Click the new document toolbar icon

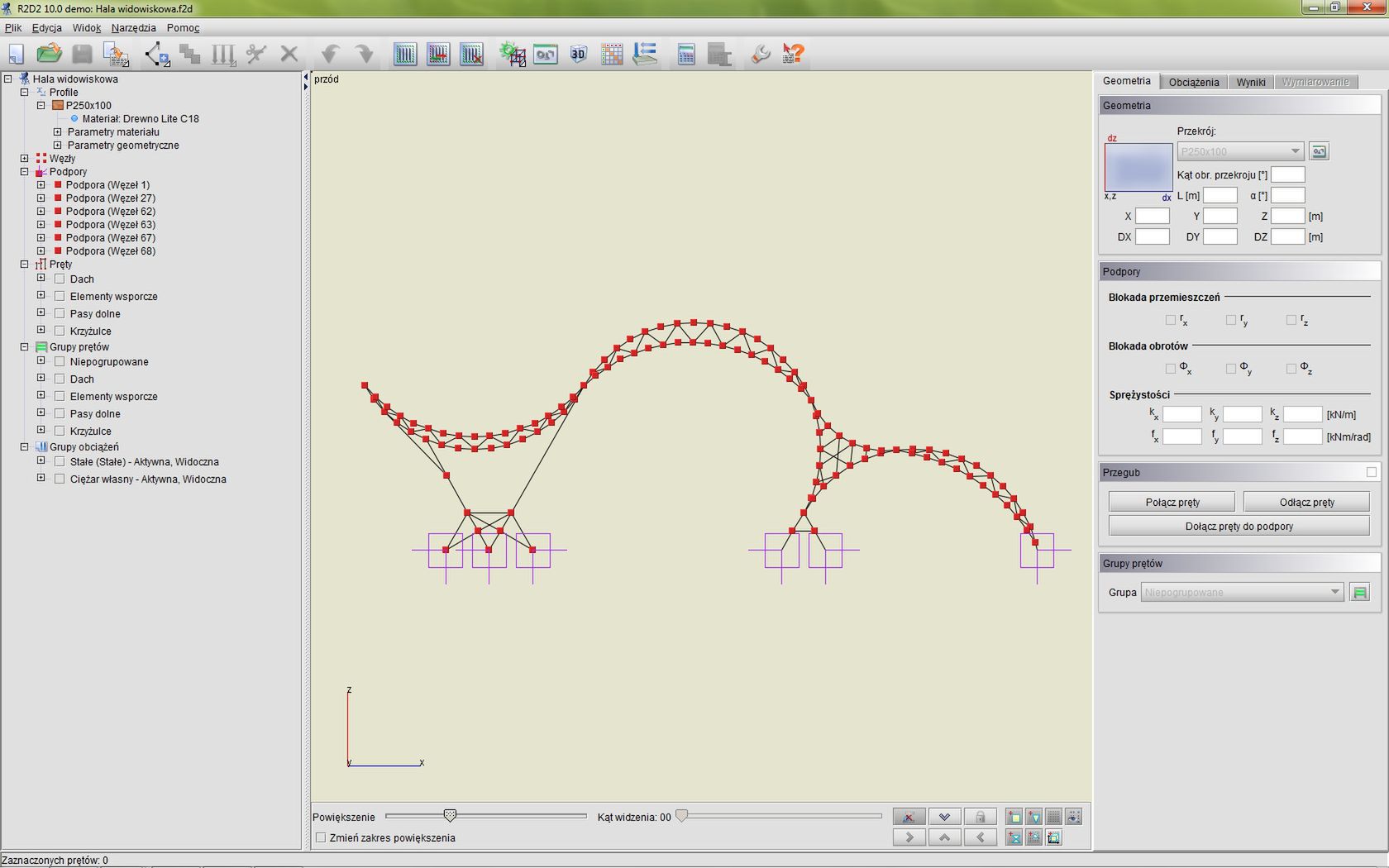point(17,55)
